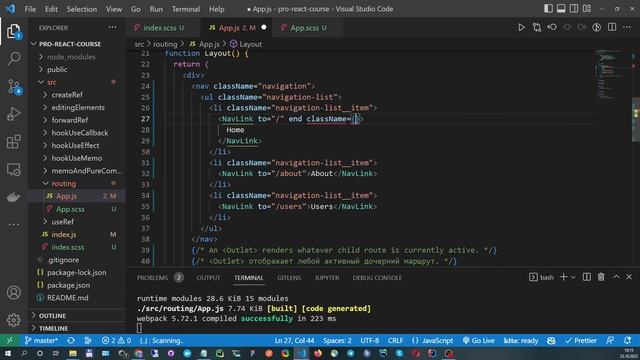
Task: Split the terminal panel
Action: [587, 277]
